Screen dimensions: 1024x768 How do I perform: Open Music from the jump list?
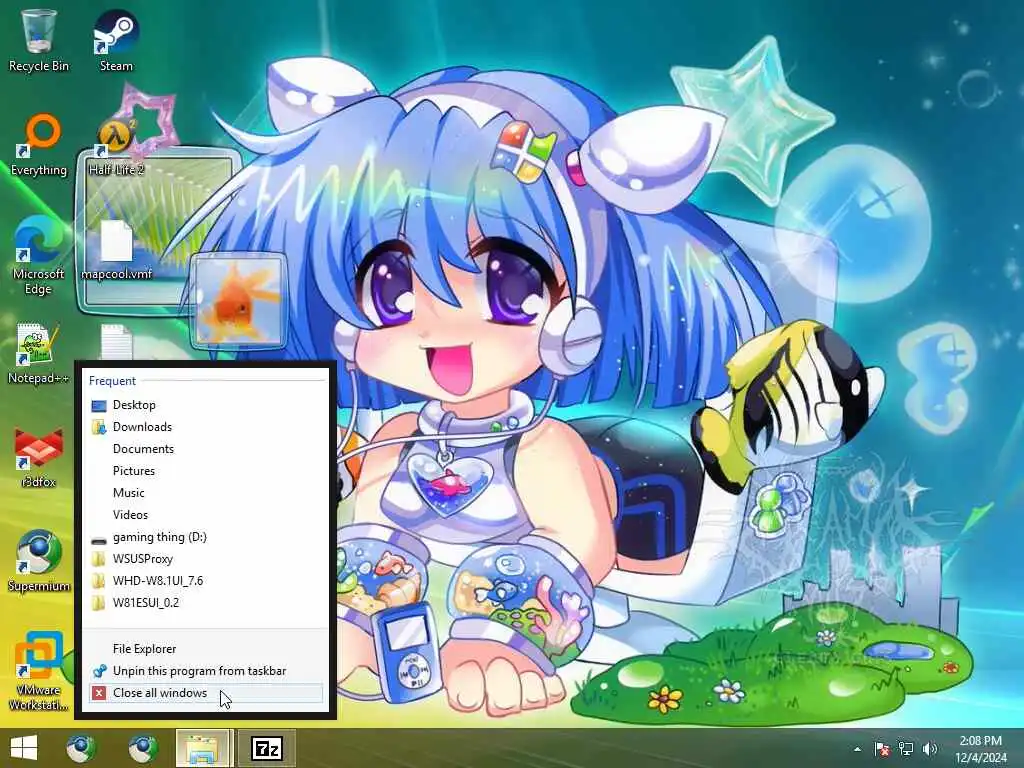206,493
